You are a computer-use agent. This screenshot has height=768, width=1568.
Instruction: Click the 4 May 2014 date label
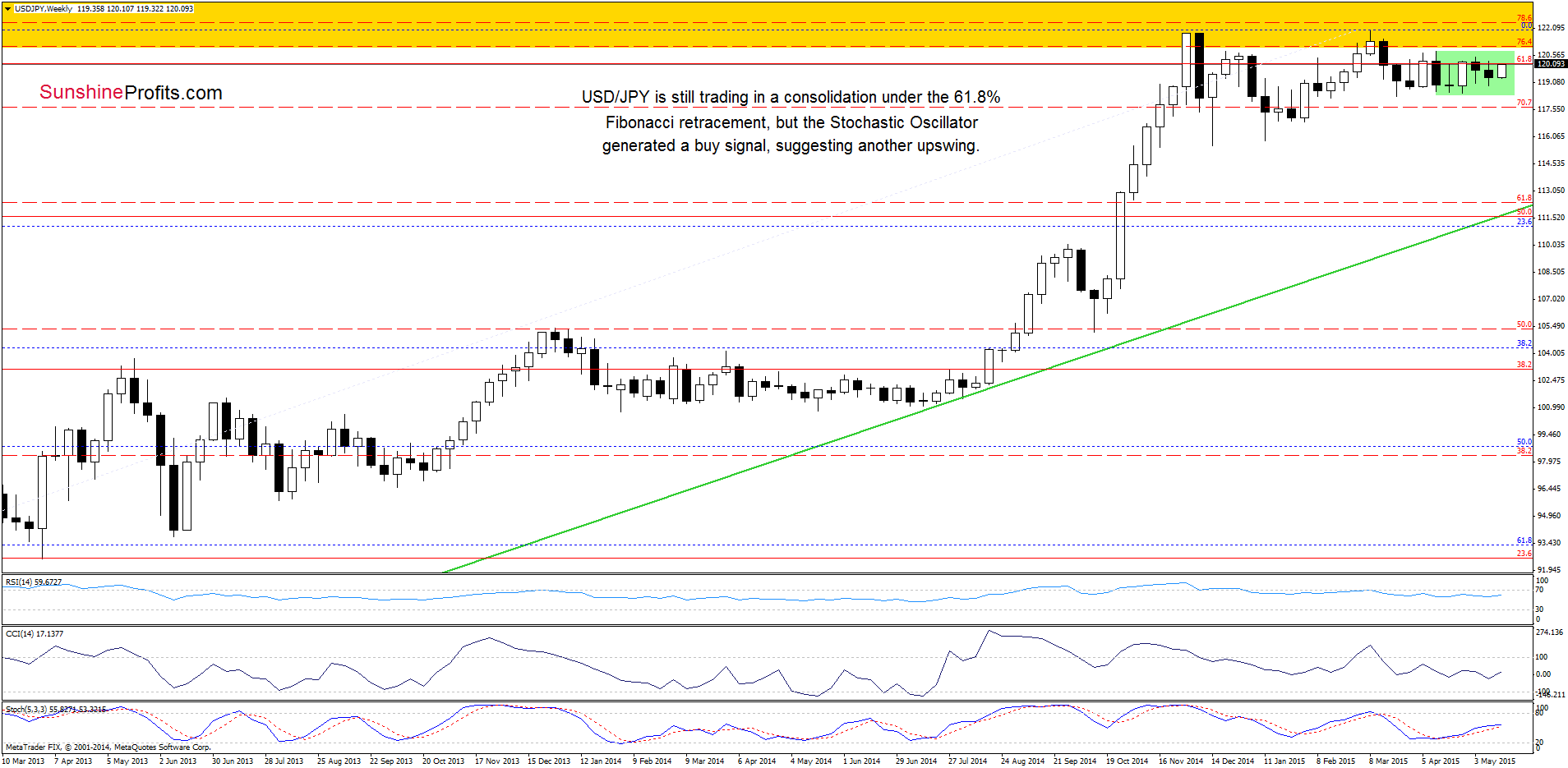811,761
